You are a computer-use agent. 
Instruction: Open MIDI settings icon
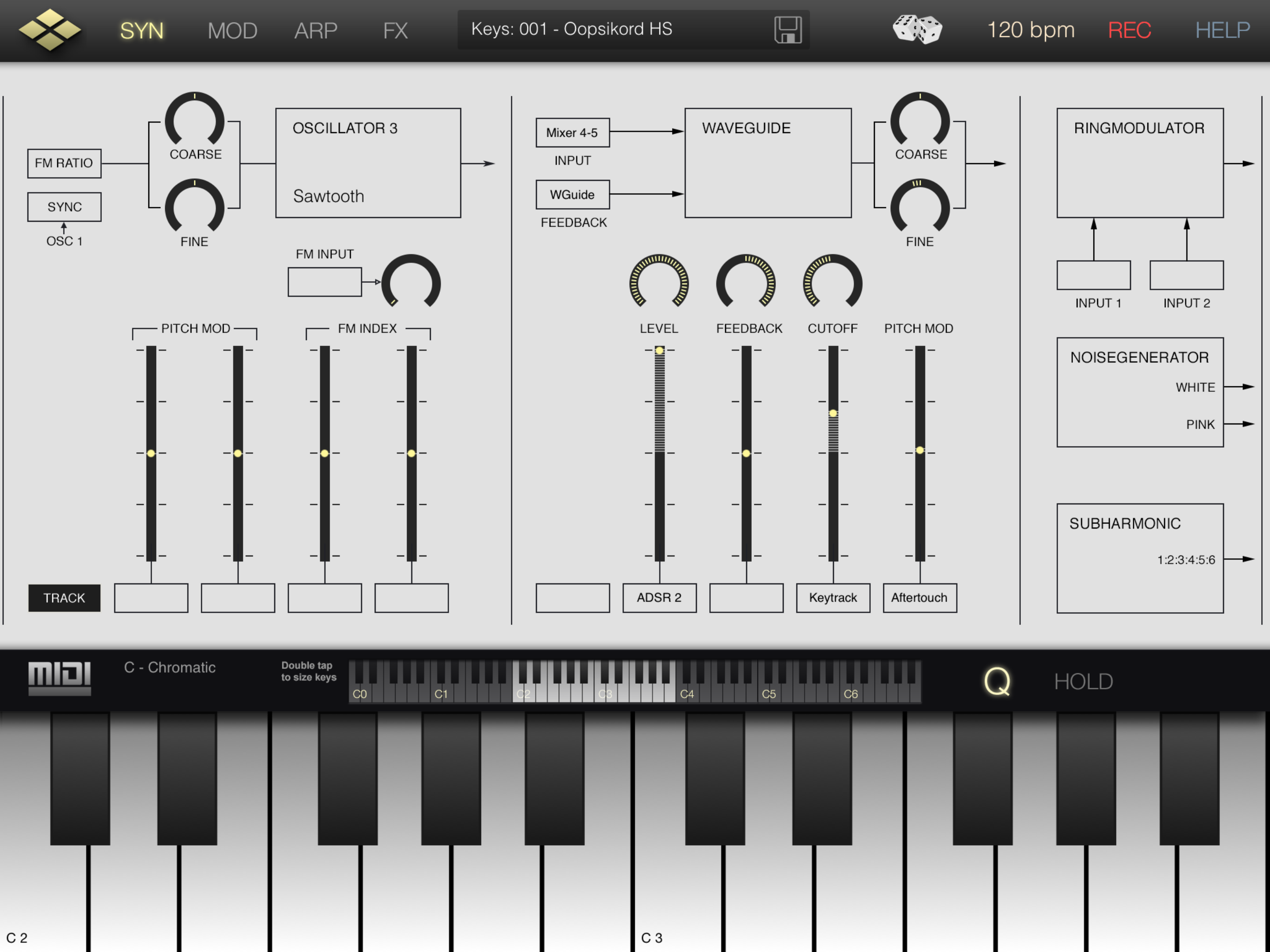click(60, 678)
